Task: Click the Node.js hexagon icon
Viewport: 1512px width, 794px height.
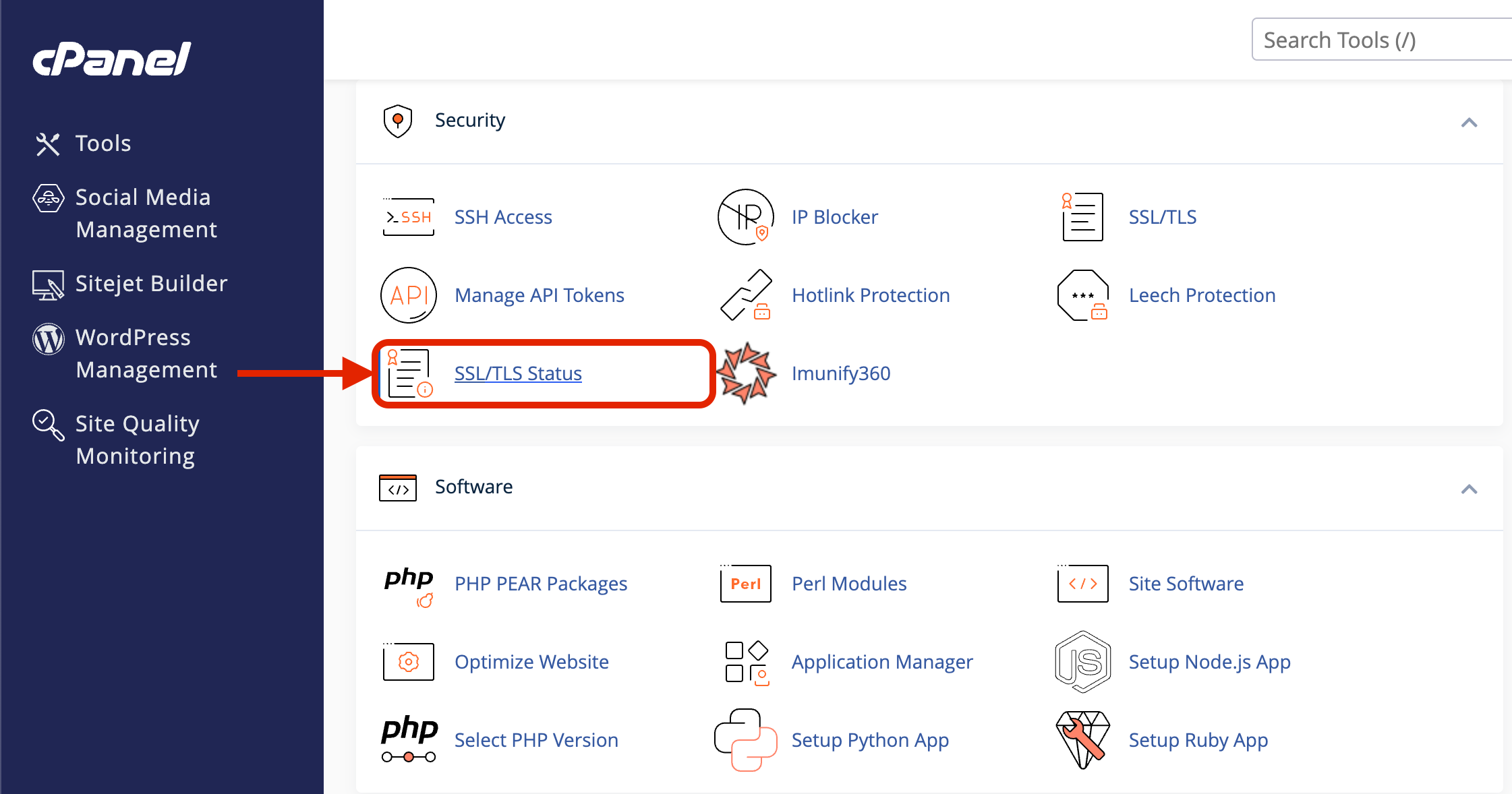Action: (1083, 662)
